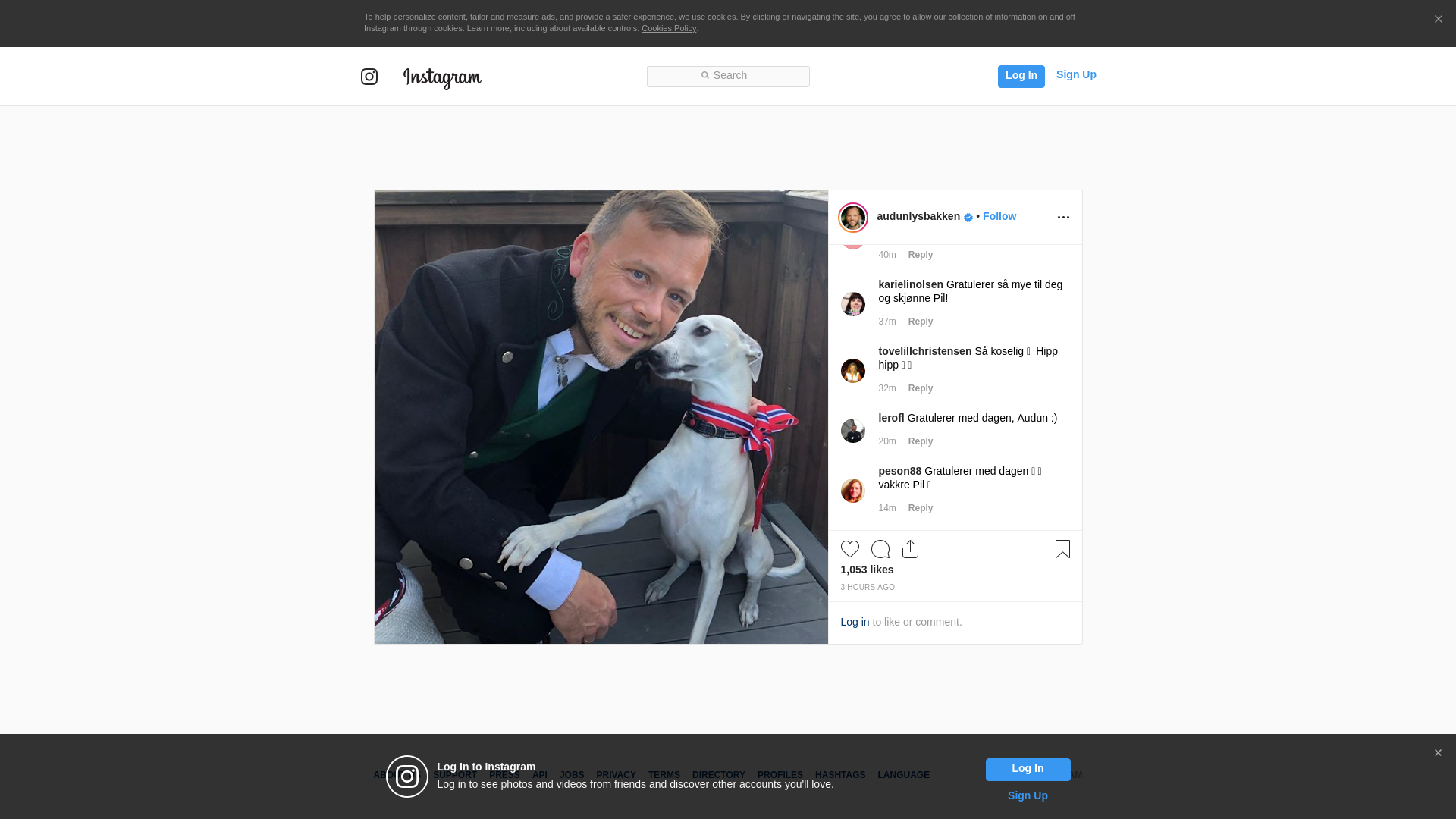The image size is (1456, 819).
Task: Click the 14m comment timestamp
Action: click(887, 508)
